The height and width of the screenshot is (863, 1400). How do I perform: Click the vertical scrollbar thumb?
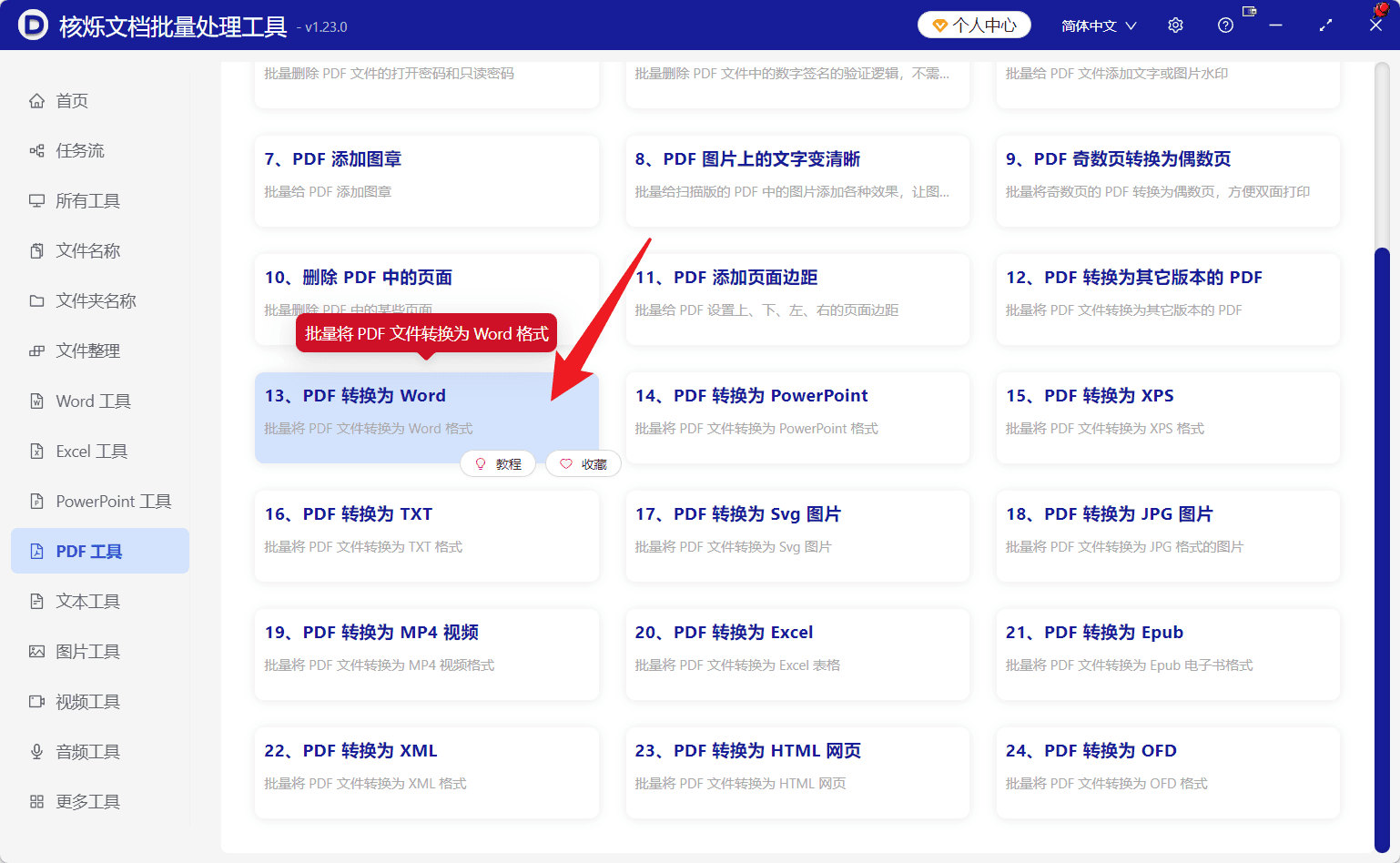(x=1382, y=550)
